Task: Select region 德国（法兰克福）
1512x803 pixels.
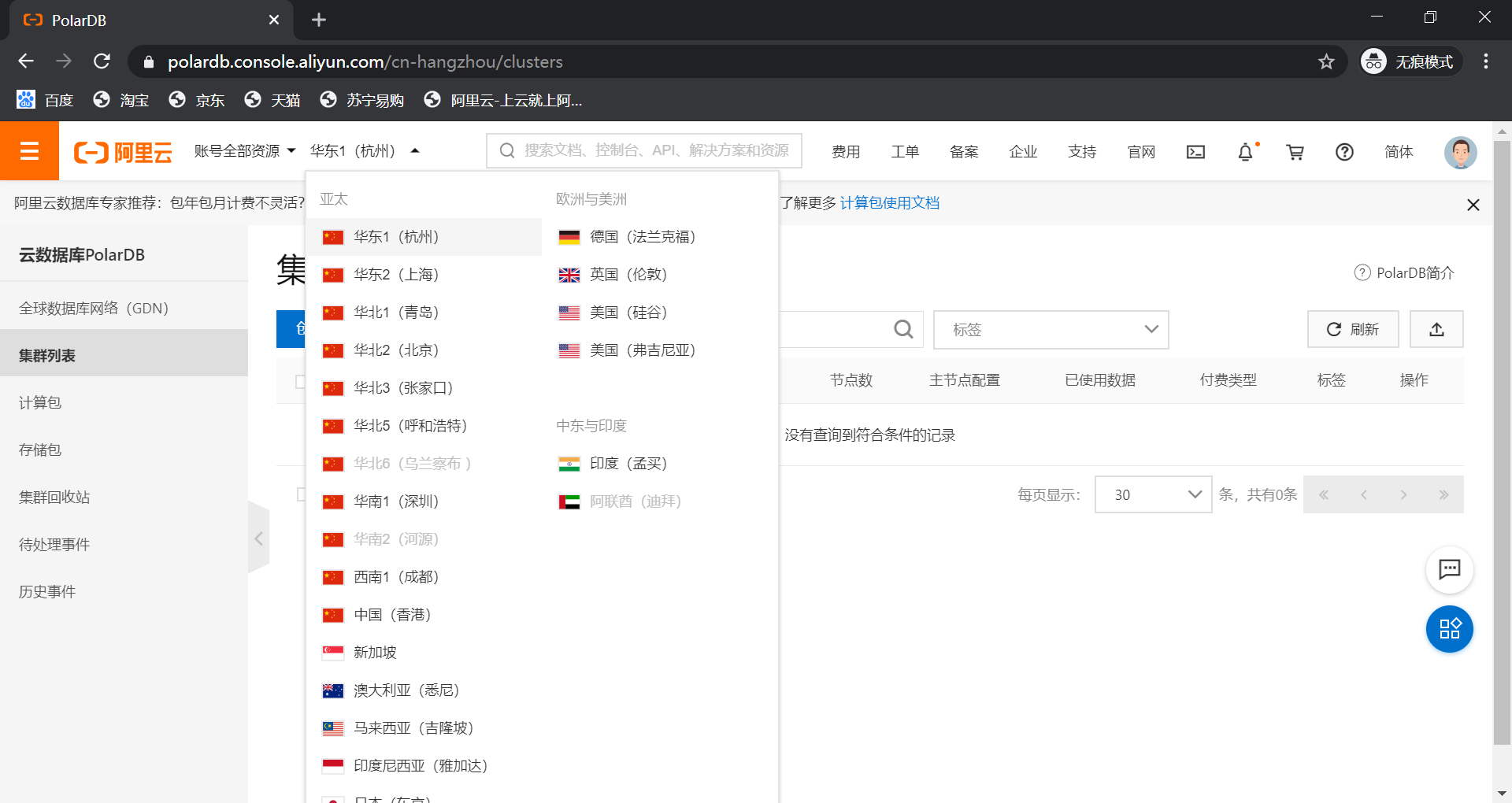Action: pyautogui.click(x=660, y=237)
